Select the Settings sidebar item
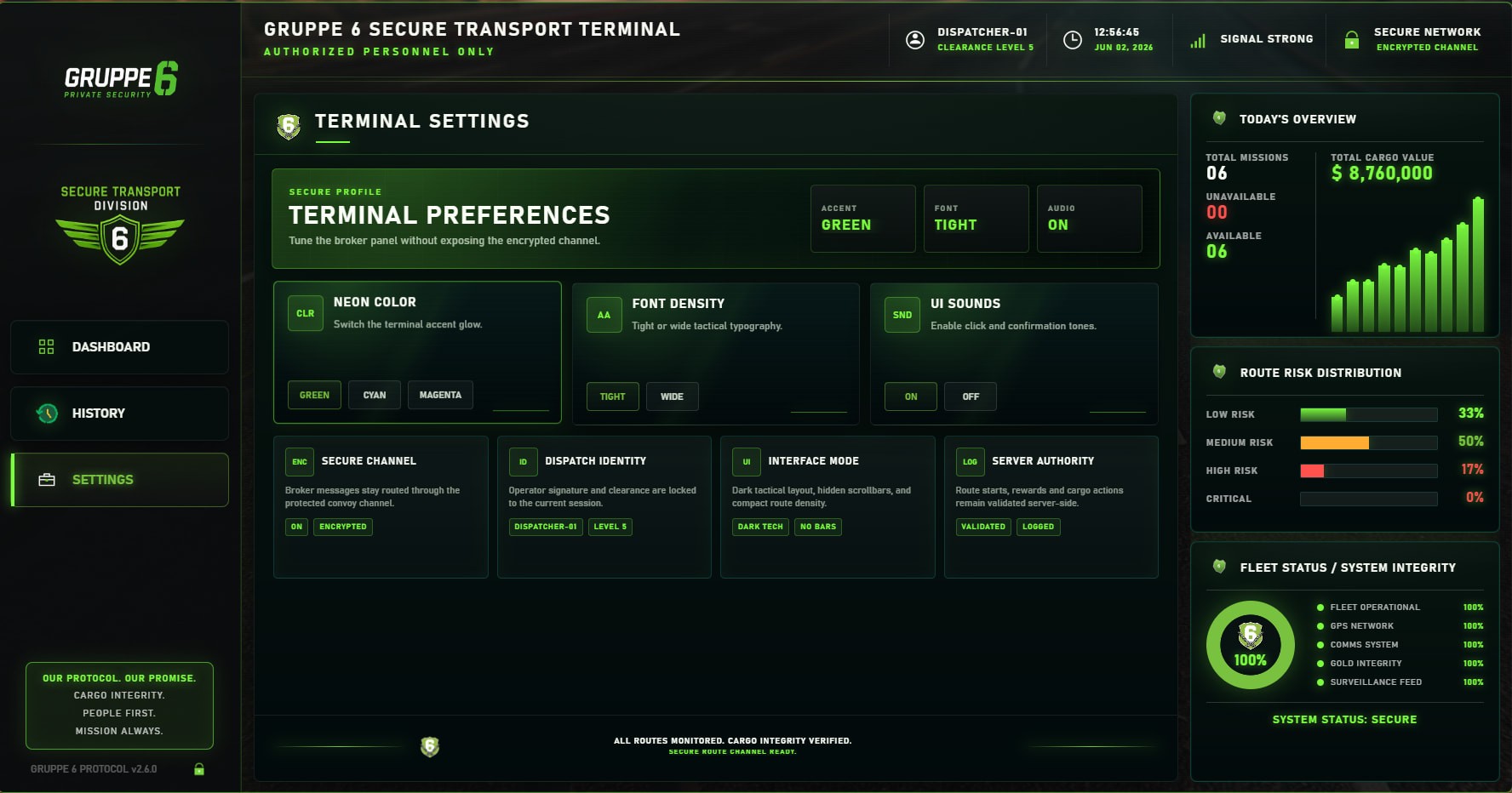Viewport: 1512px width, 793px height. click(119, 480)
